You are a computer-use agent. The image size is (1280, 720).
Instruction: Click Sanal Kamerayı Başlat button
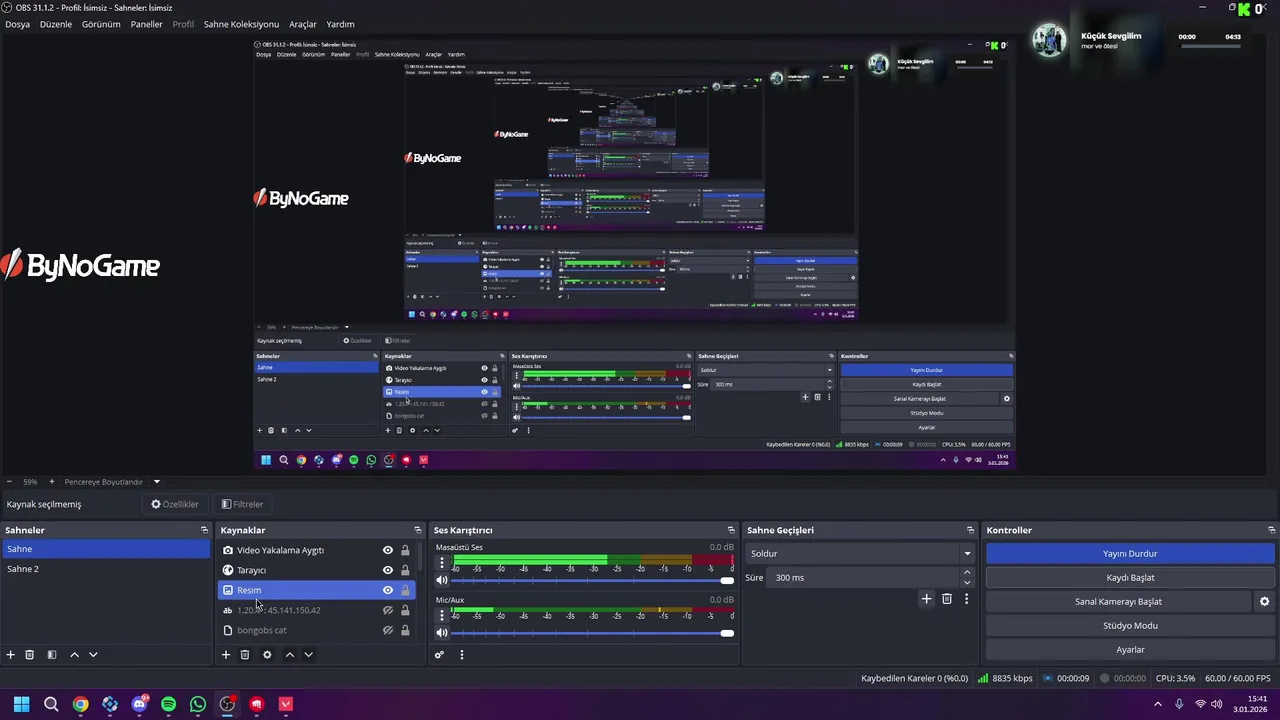tap(1118, 602)
